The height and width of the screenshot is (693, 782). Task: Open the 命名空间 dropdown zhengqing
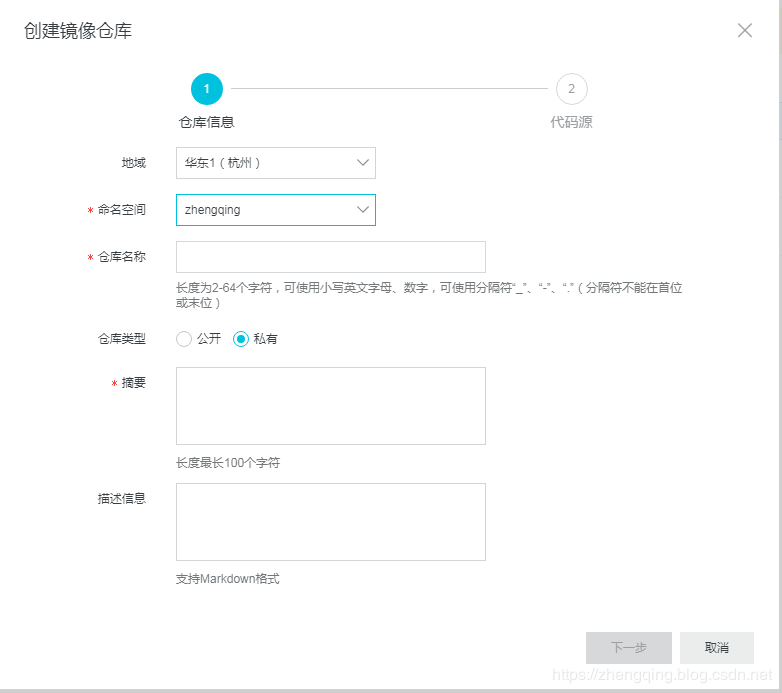pyautogui.click(x=276, y=210)
